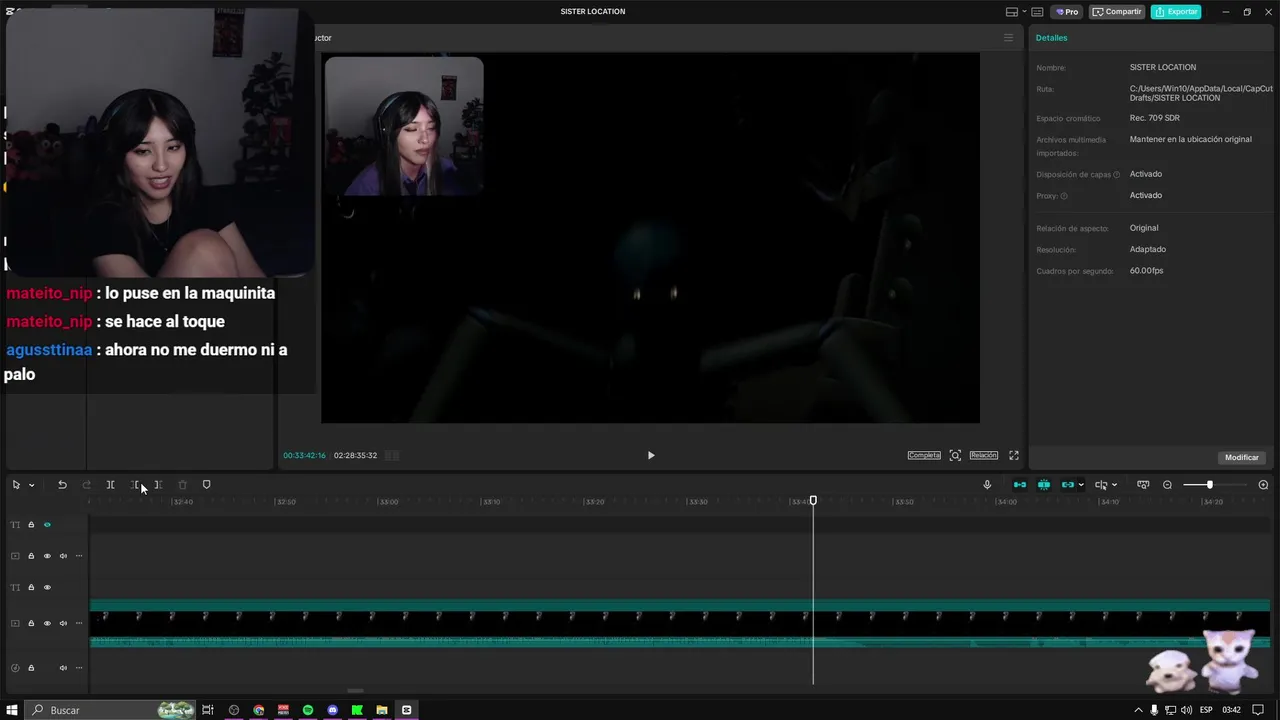Mute the upper video track speaker icon

(63, 556)
